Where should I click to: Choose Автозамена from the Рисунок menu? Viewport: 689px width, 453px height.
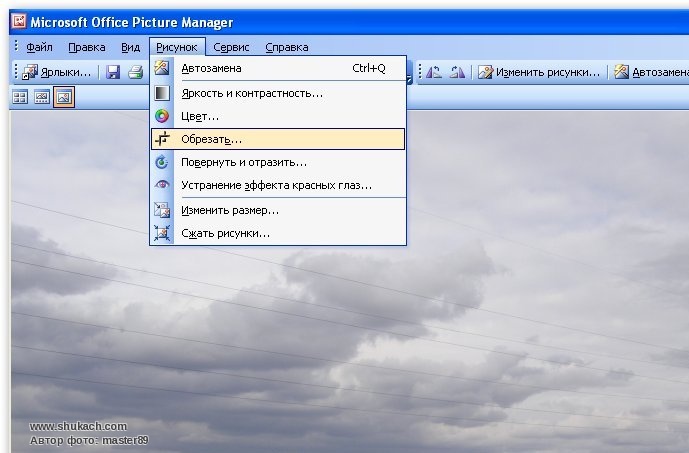(x=278, y=68)
